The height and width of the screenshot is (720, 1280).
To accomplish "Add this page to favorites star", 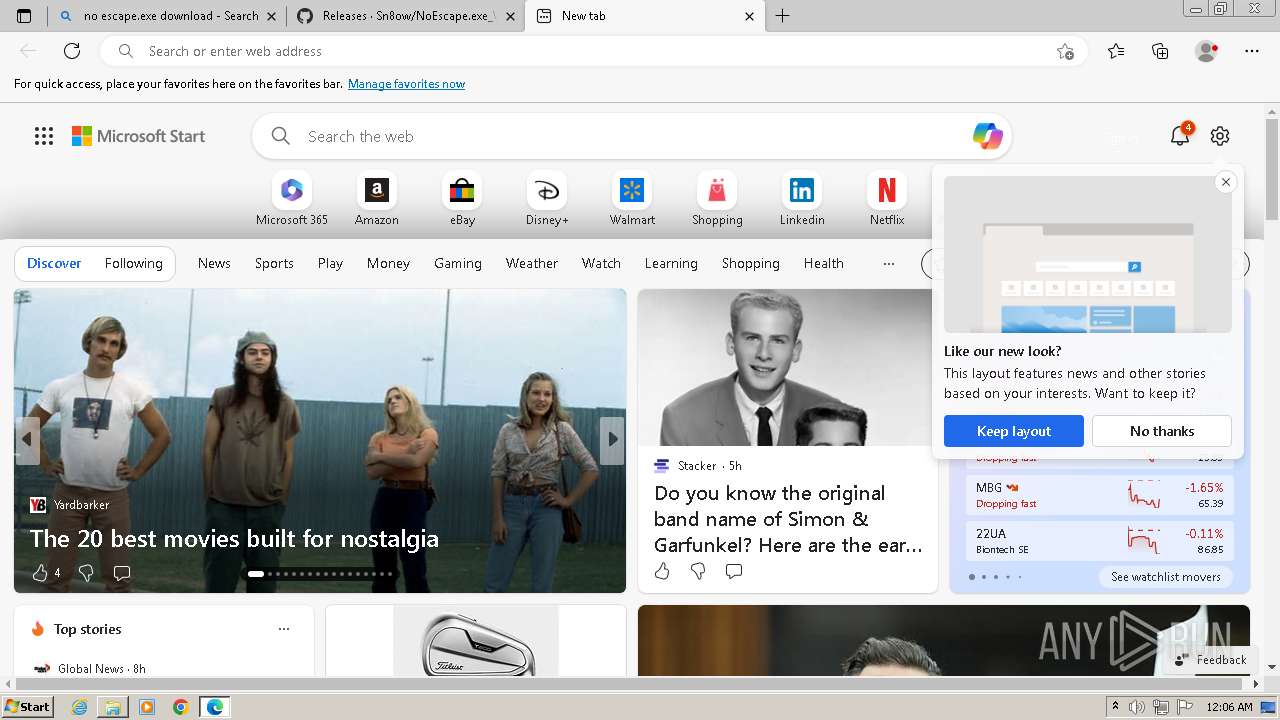I will coord(1065,51).
